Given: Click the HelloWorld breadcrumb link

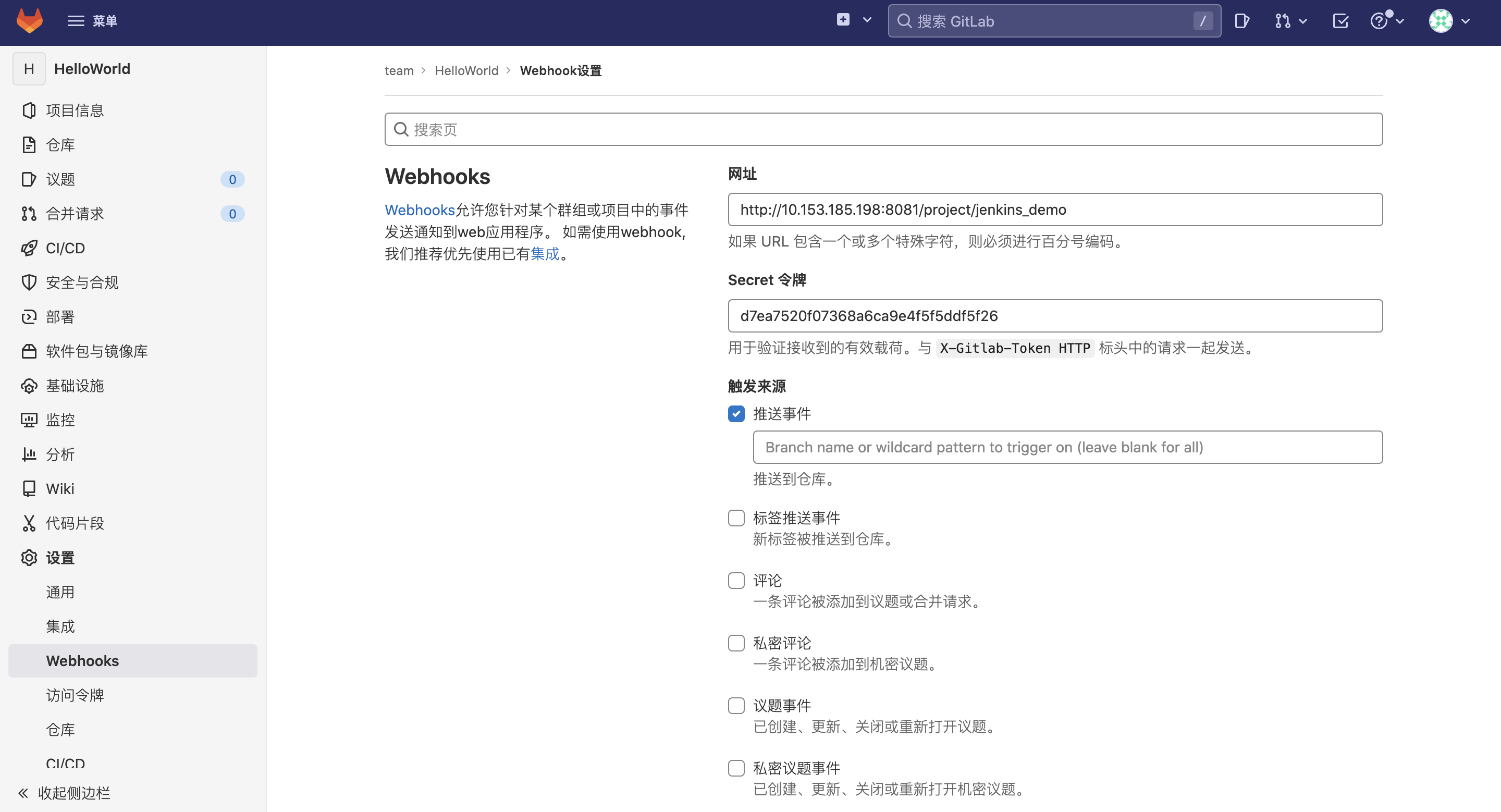Looking at the screenshot, I should point(466,70).
